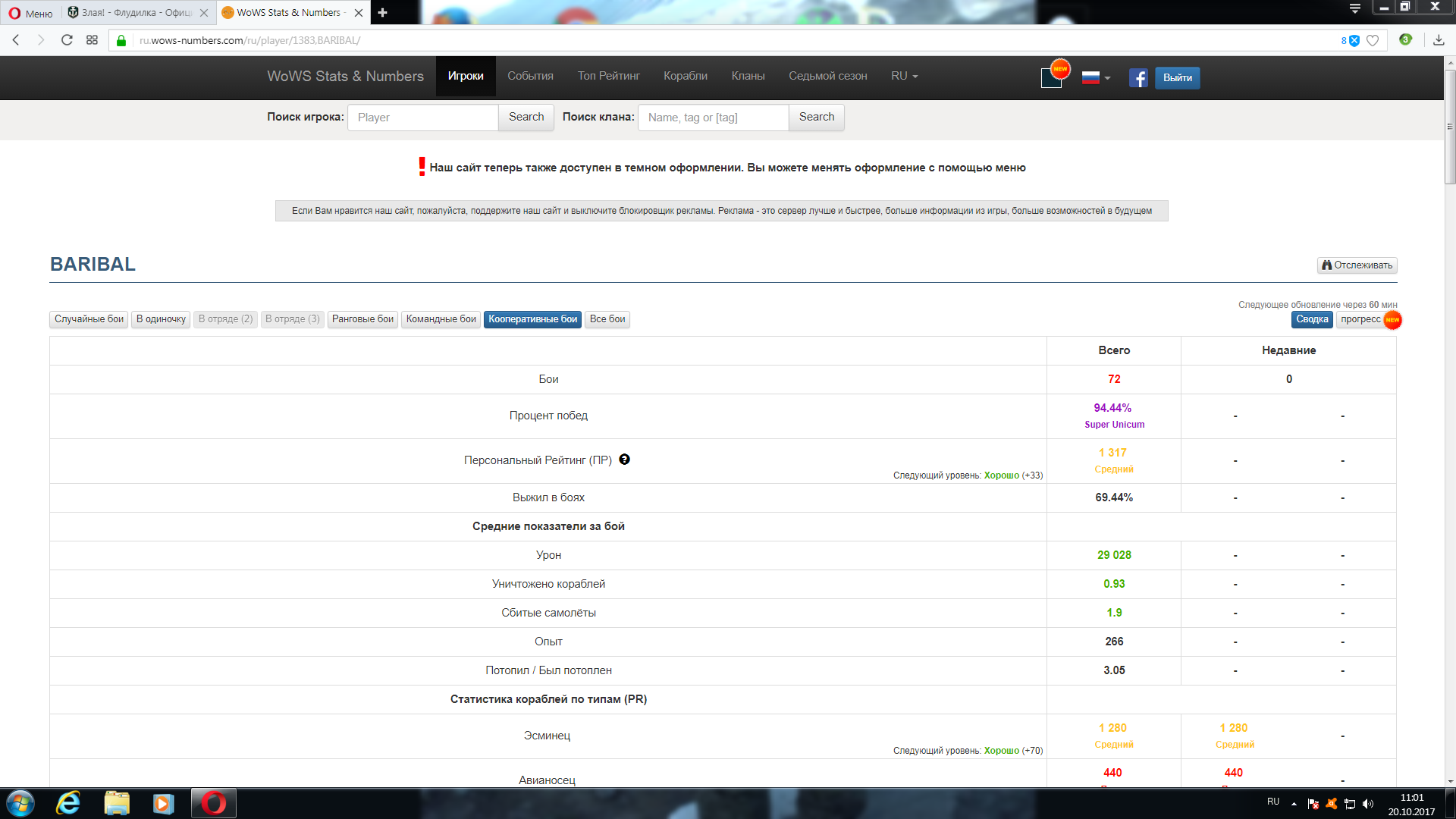Image resolution: width=1456 pixels, height=819 pixels.
Task: Open the Игроки menu item
Action: (x=466, y=76)
